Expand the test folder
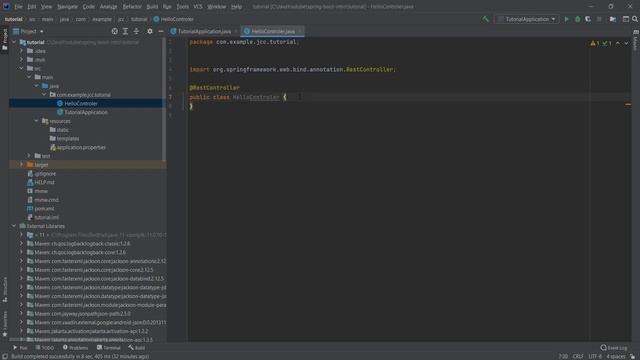 [x=29, y=156]
